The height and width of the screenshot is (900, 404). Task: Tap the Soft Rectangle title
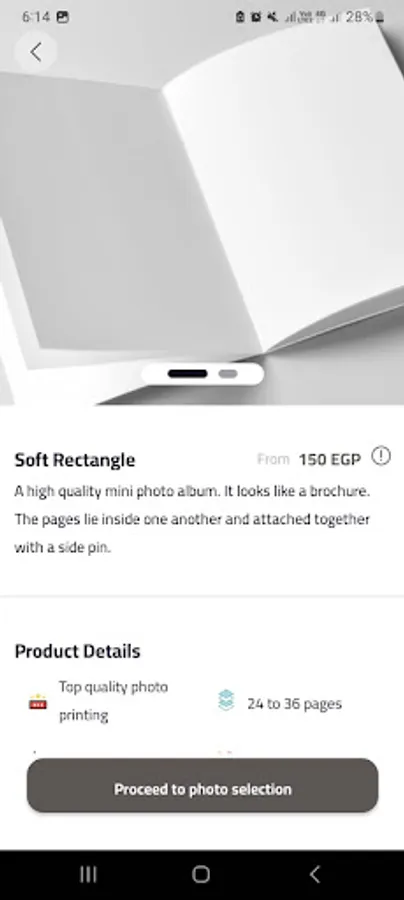click(75, 460)
